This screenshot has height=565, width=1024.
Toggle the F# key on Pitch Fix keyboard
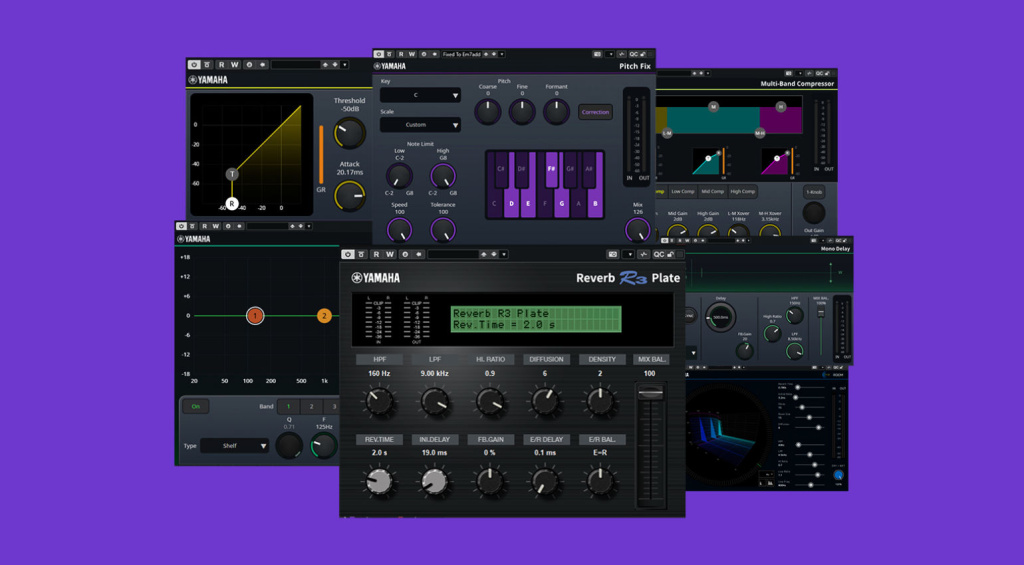pos(551,169)
